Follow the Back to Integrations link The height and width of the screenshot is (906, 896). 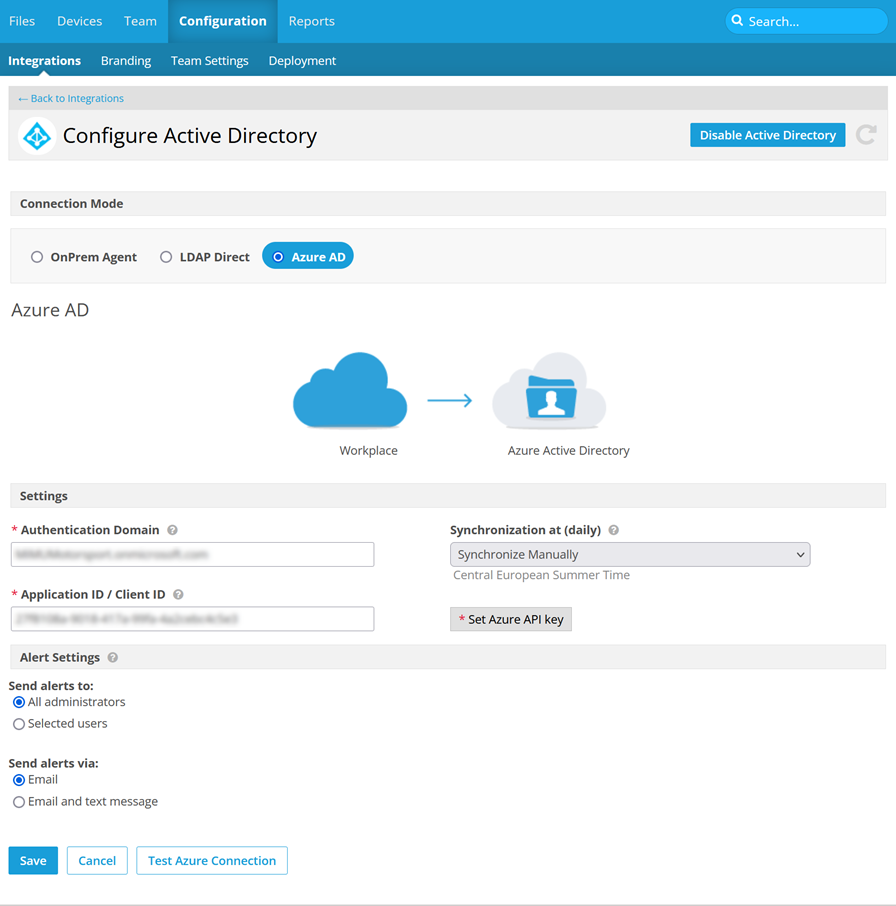pyautogui.click(x=71, y=98)
